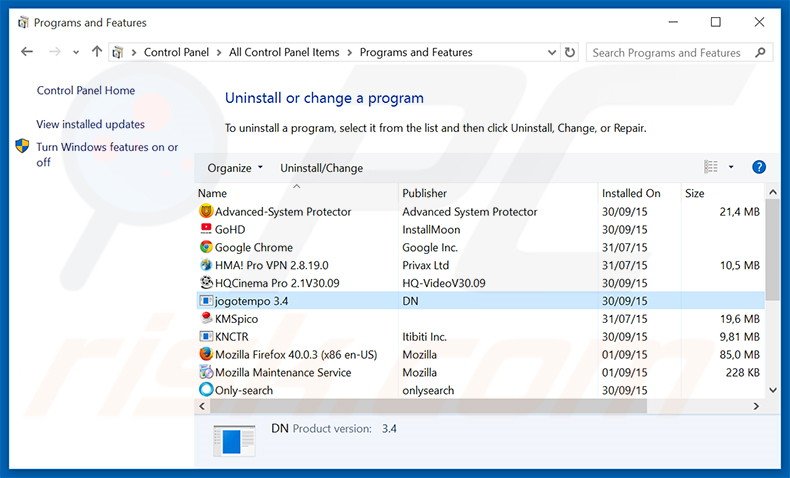Click the KMSpico red button icon
This screenshot has width=790, height=478.
206,318
